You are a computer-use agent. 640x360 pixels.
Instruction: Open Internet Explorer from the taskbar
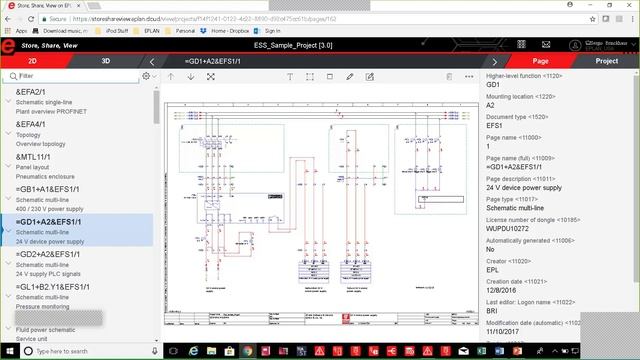pos(193,351)
